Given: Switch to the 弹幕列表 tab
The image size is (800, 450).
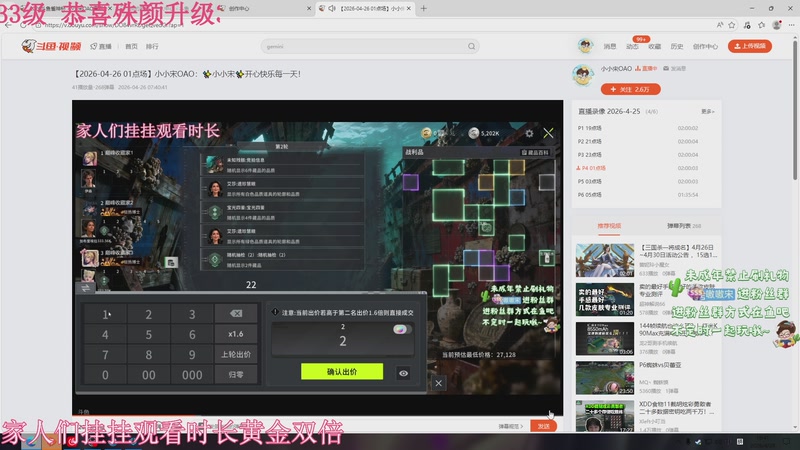Looking at the screenshot, I should 684,226.
